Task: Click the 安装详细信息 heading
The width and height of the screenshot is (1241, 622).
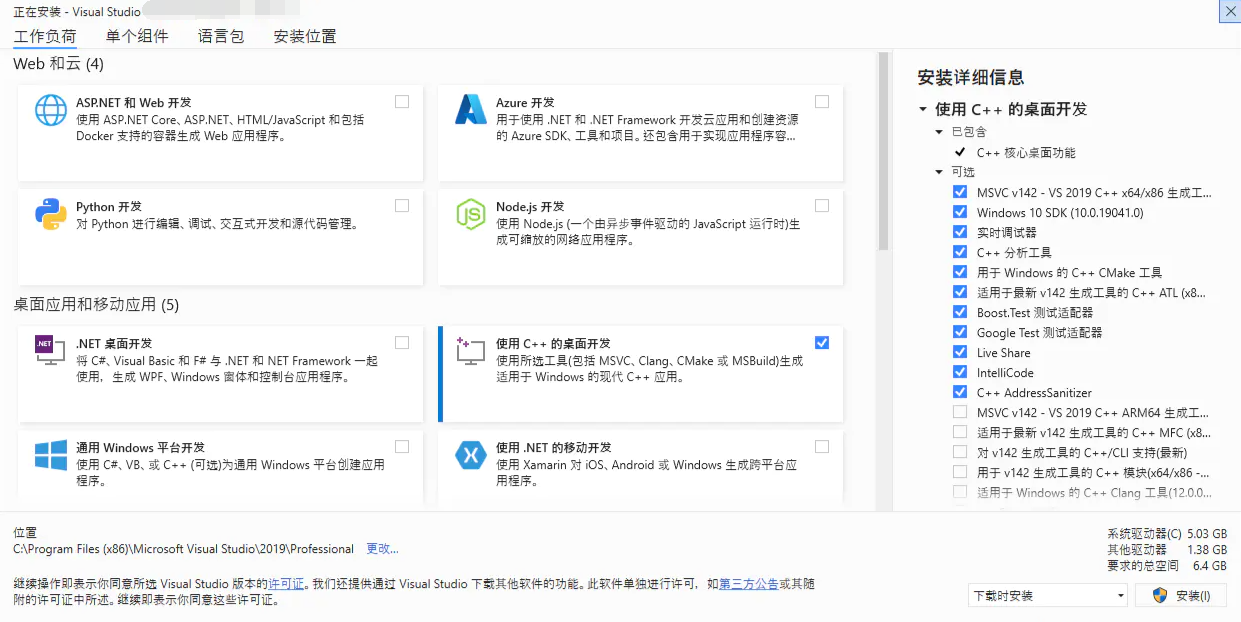Action: click(x=970, y=78)
